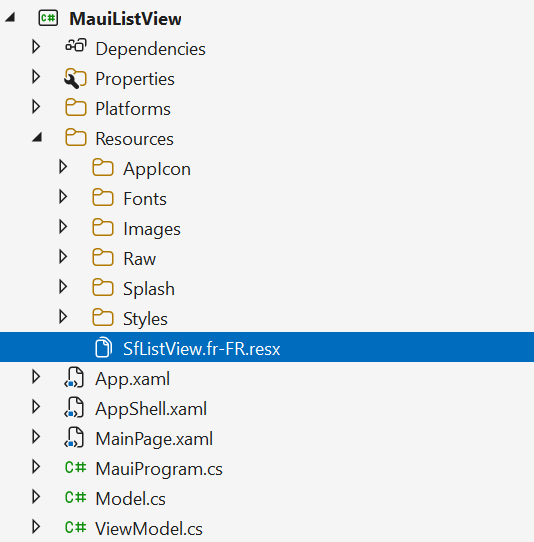The image size is (534, 542).
Task: Click the C# icon of Model.cs
Action: point(75,498)
